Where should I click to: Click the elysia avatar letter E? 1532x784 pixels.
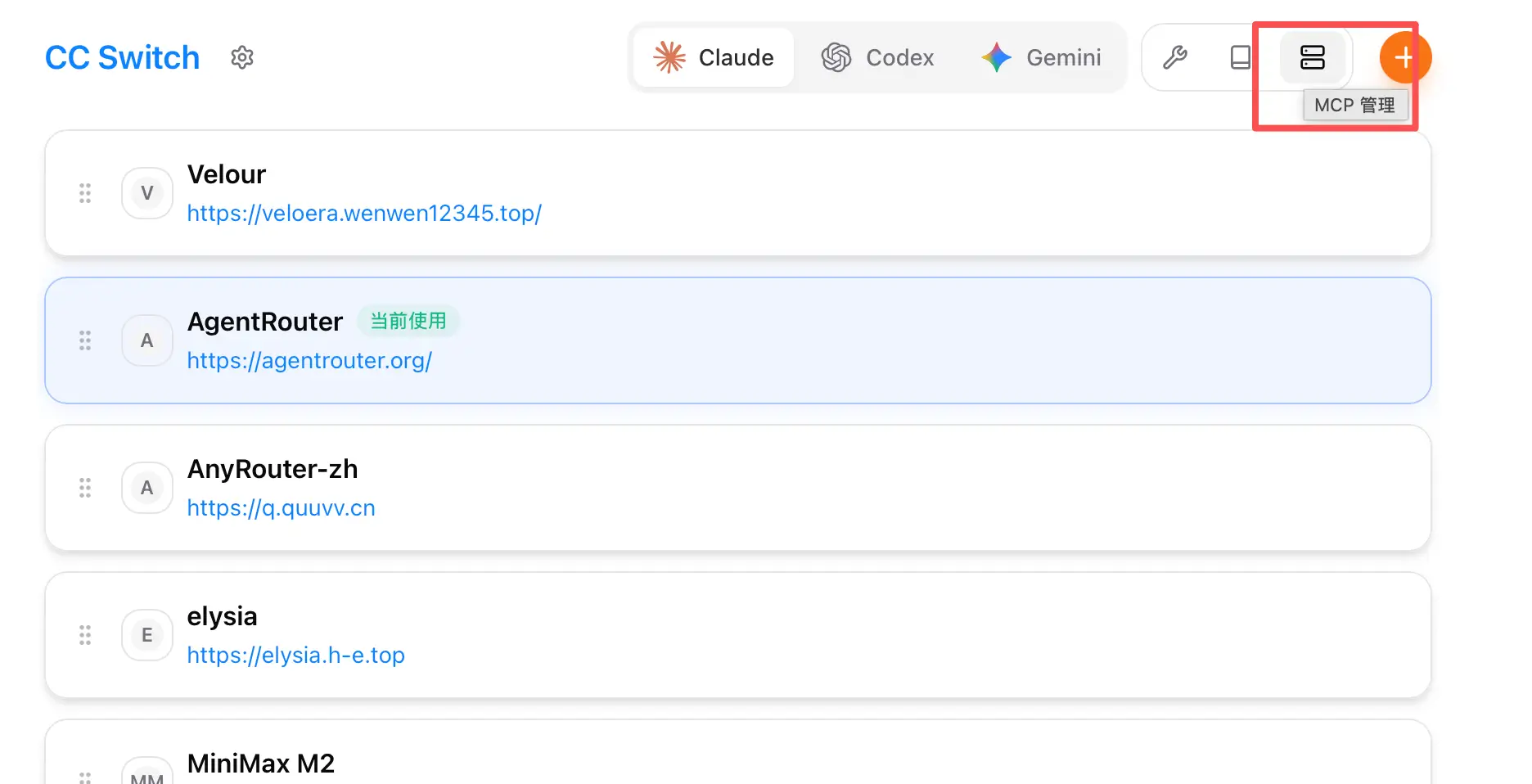[147, 635]
